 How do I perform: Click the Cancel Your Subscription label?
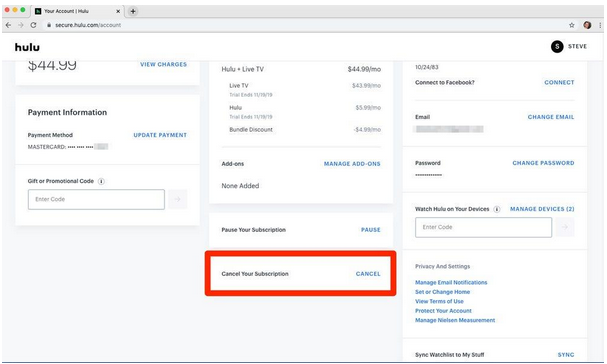tap(255, 274)
